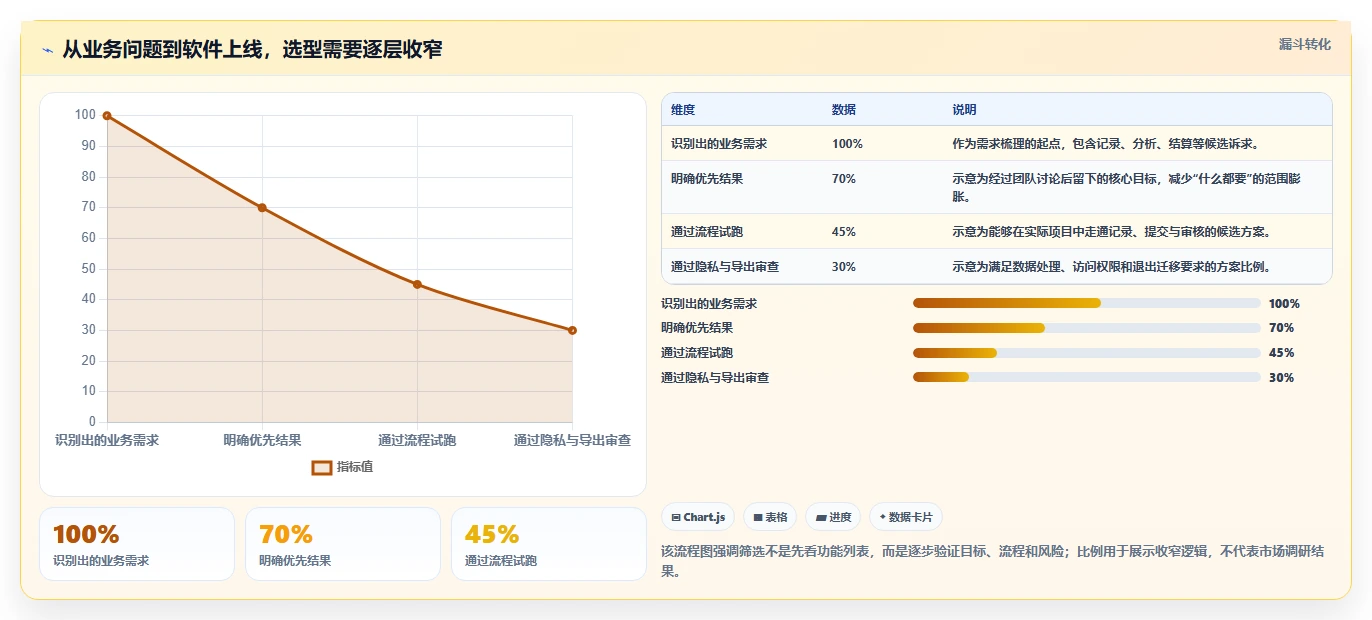Click table cell 明确优先结果
Screen dimensions: 1372x620
pyautogui.click(x=707, y=179)
